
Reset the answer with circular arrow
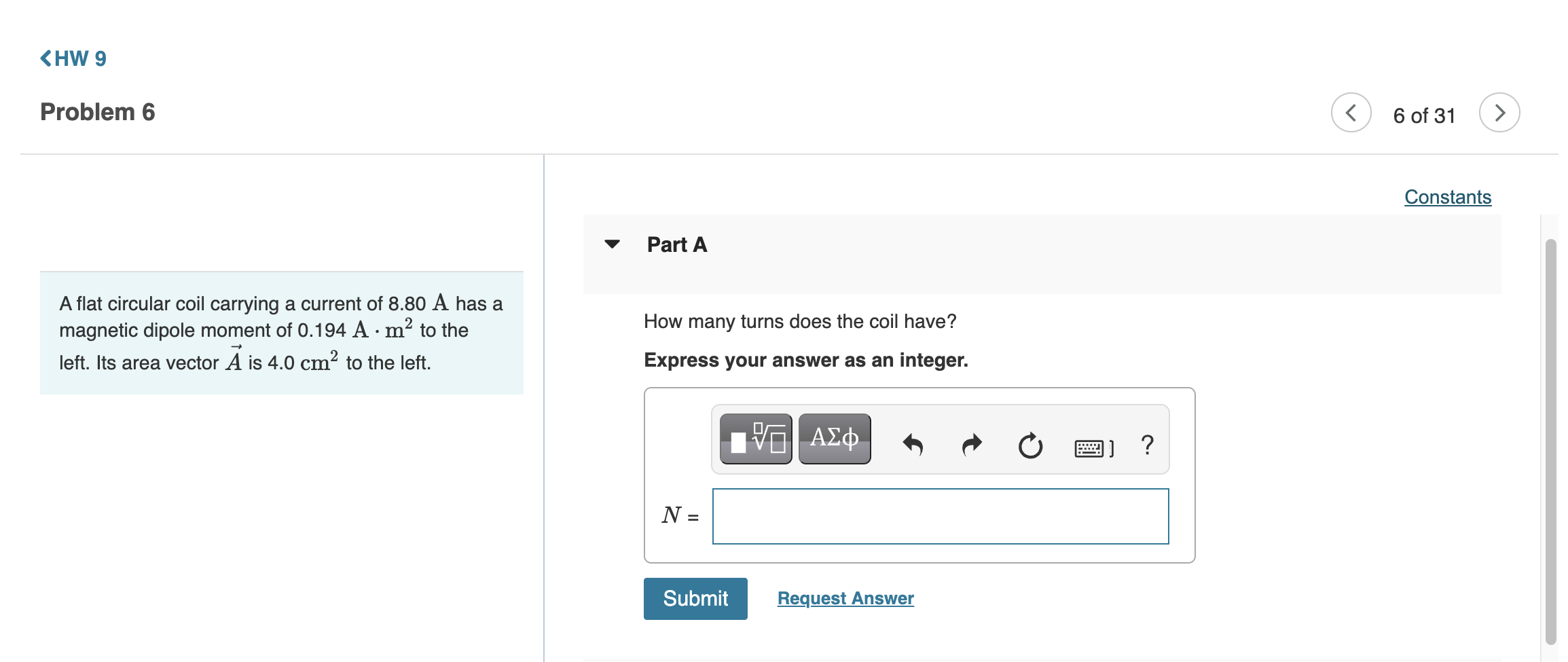pos(1030,445)
